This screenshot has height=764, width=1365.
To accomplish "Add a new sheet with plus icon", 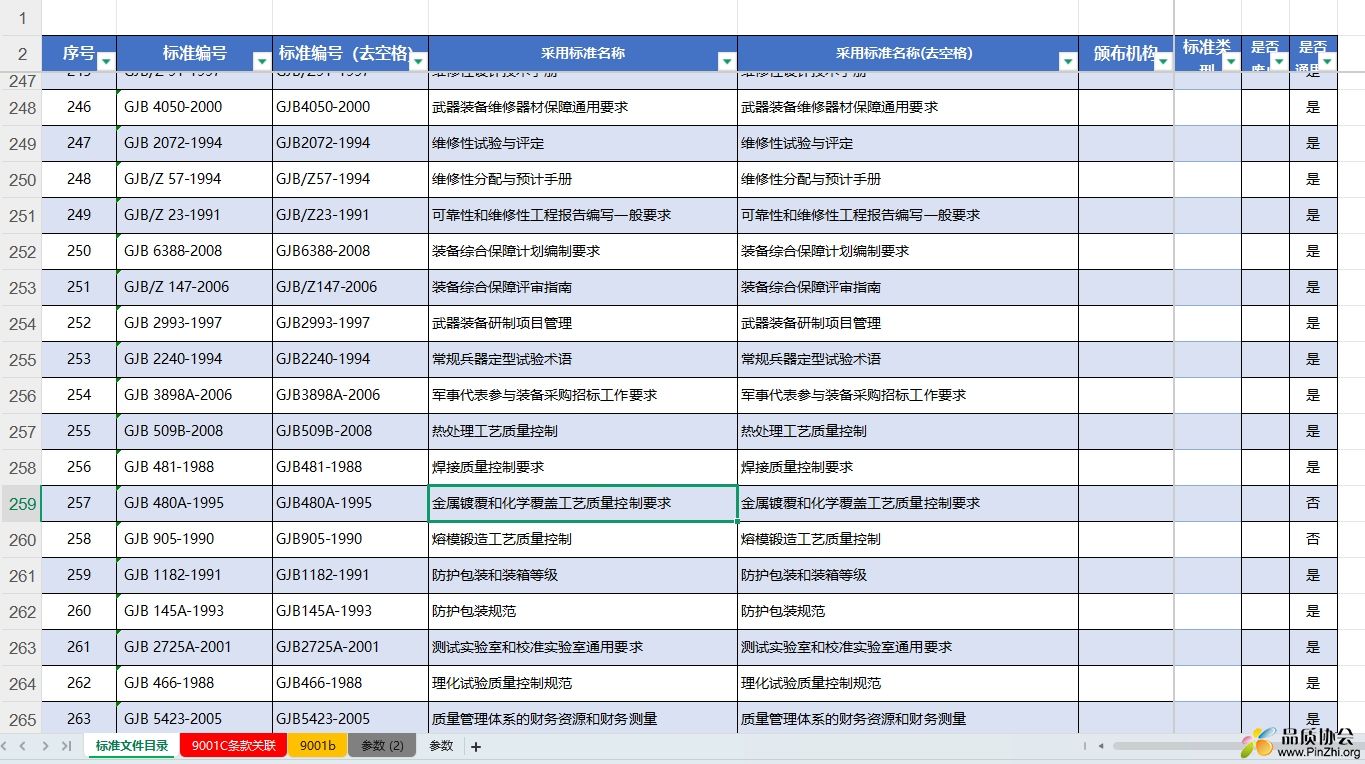I will click(476, 746).
